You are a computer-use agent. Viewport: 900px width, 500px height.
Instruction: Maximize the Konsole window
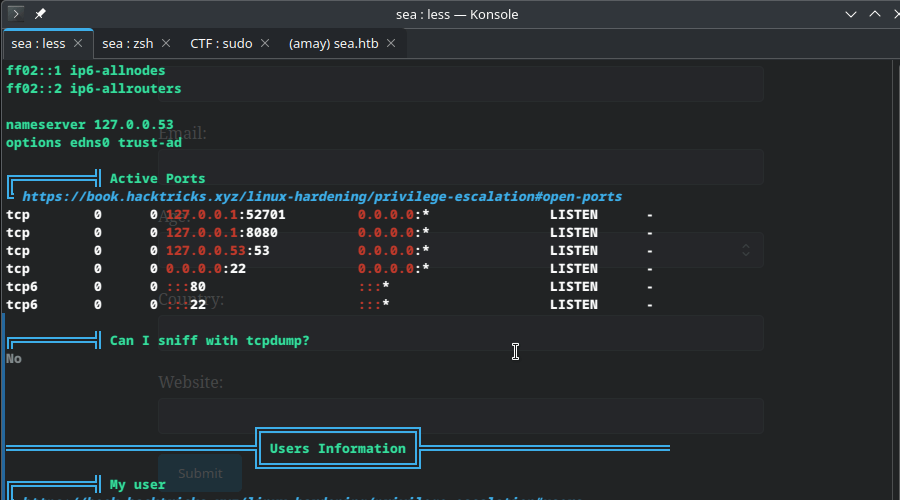(x=874, y=14)
